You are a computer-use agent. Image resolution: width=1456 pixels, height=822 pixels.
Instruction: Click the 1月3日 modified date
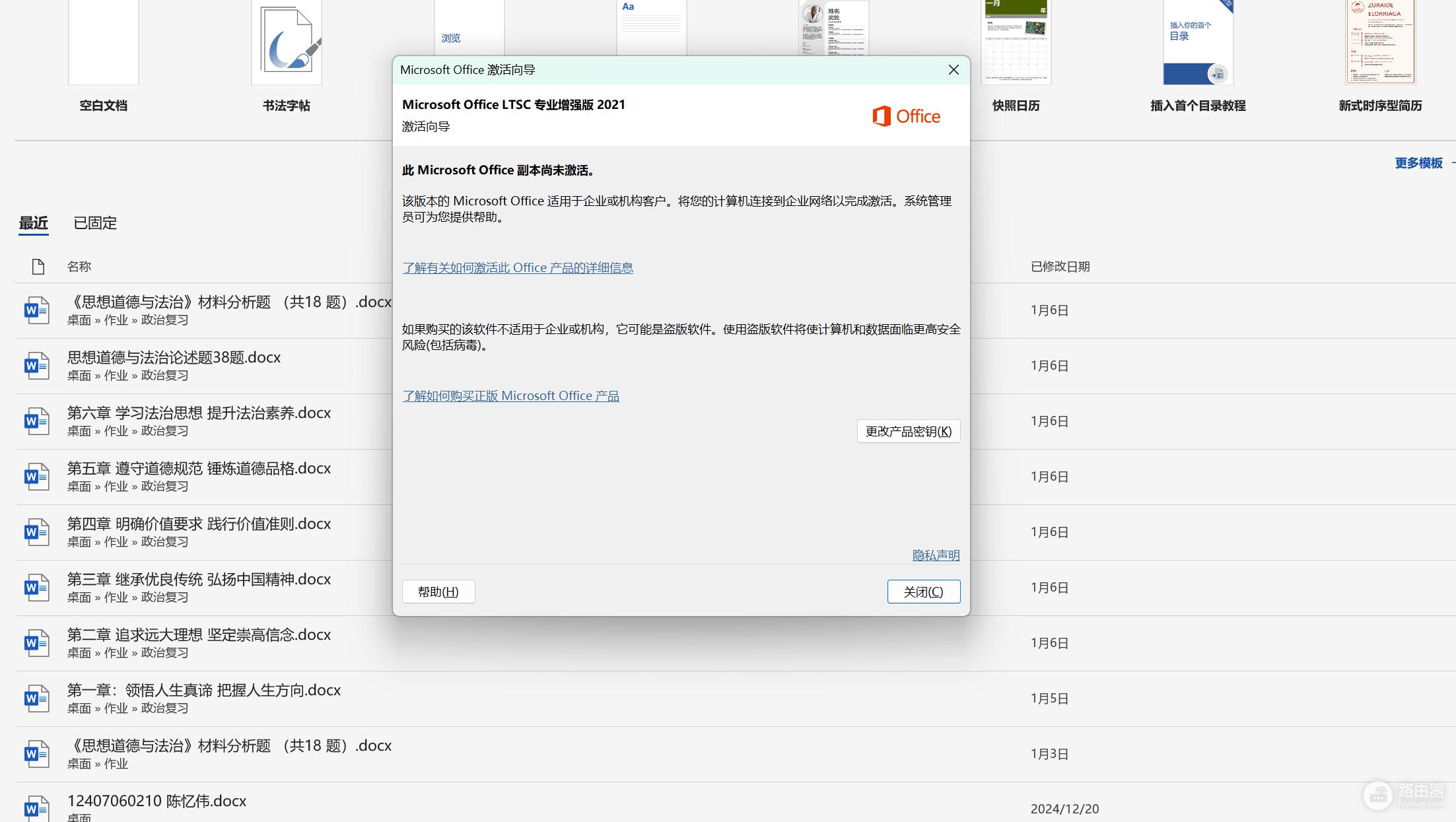pyautogui.click(x=1049, y=754)
